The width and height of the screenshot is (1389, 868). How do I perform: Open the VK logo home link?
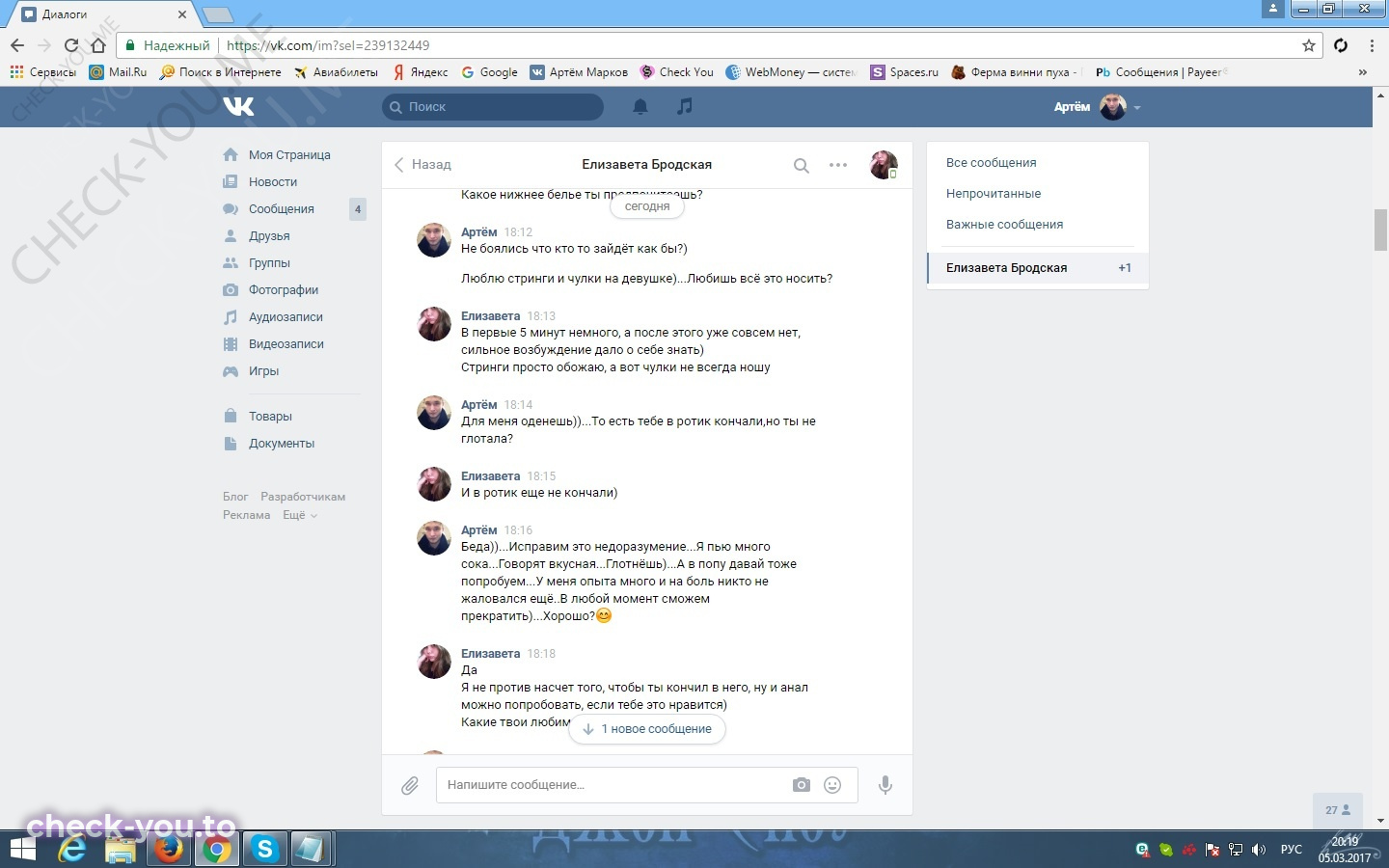pos(238,106)
